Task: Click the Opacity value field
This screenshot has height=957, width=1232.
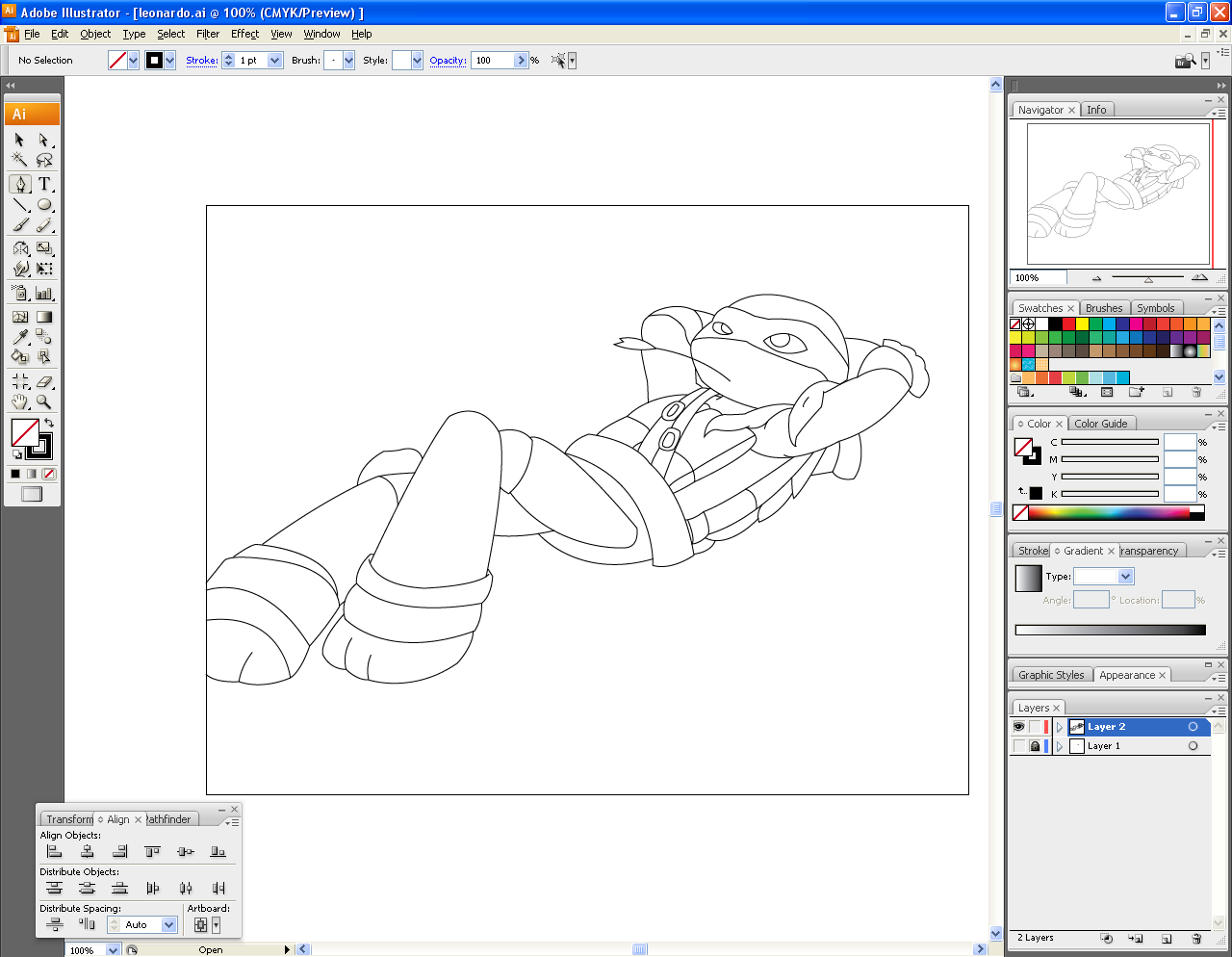Action: point(493,61)
